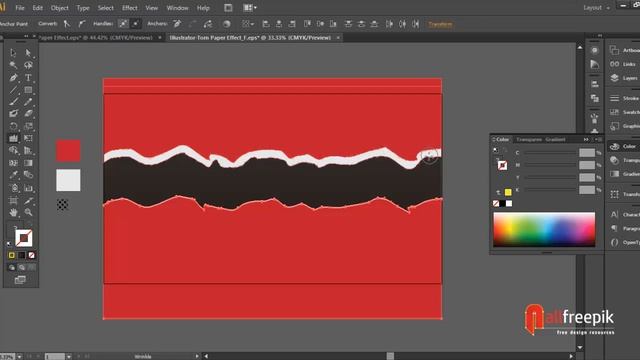The width and height of the screenshot is (640, 360).
Task: Open the Stroke panel button
Action: tap(624, 98)
